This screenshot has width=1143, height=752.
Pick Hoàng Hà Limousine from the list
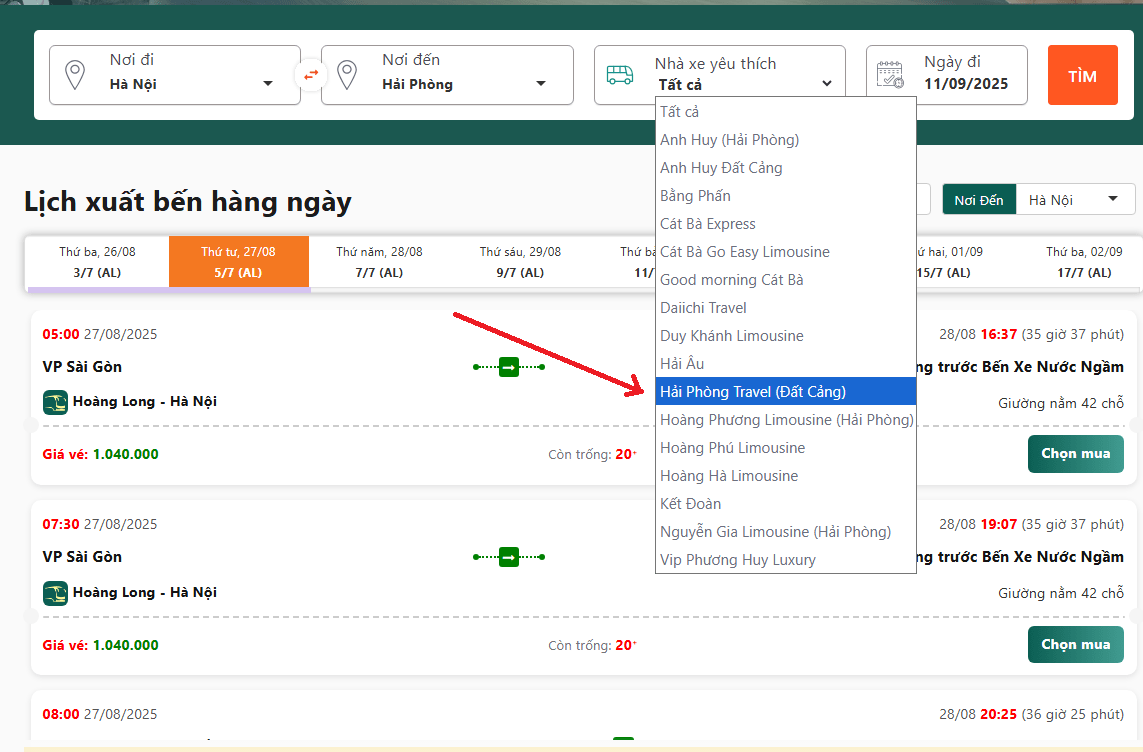tap(729, 476)
